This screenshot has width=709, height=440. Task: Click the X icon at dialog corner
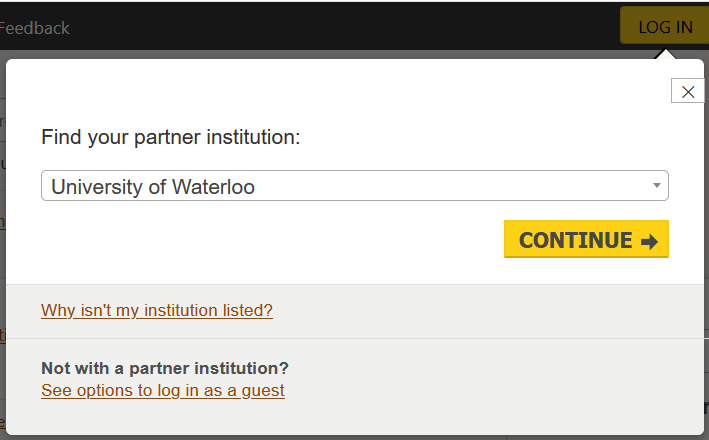687,92
